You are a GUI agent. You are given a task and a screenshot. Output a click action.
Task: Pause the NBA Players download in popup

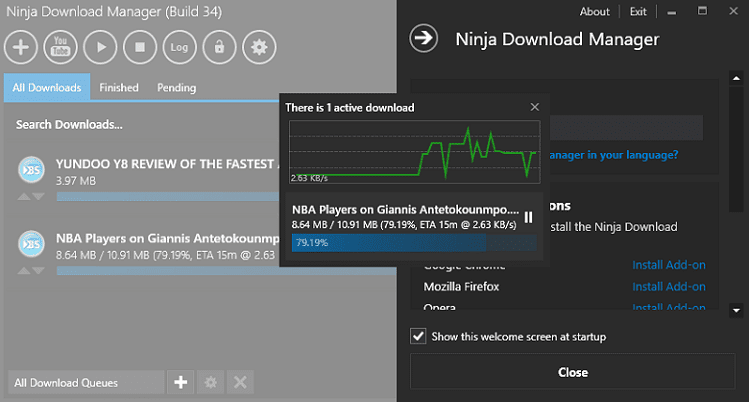(528, 217)
